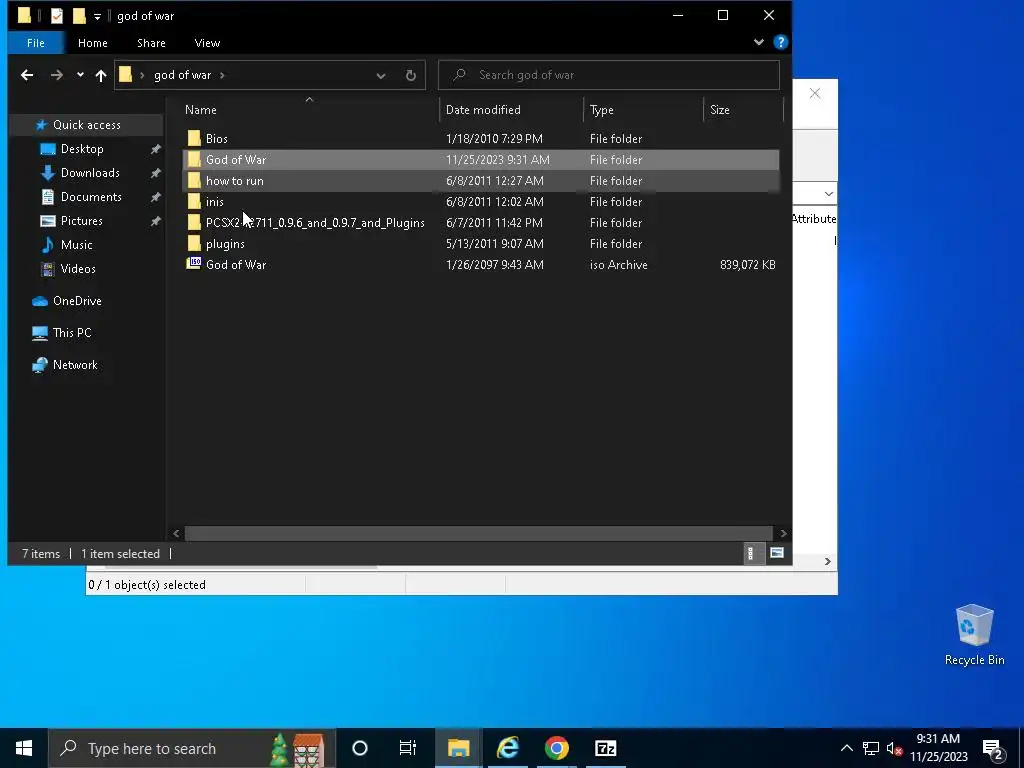Open the dropdown in the background window
Screen dimensions: 1024x768
(828, 194)
